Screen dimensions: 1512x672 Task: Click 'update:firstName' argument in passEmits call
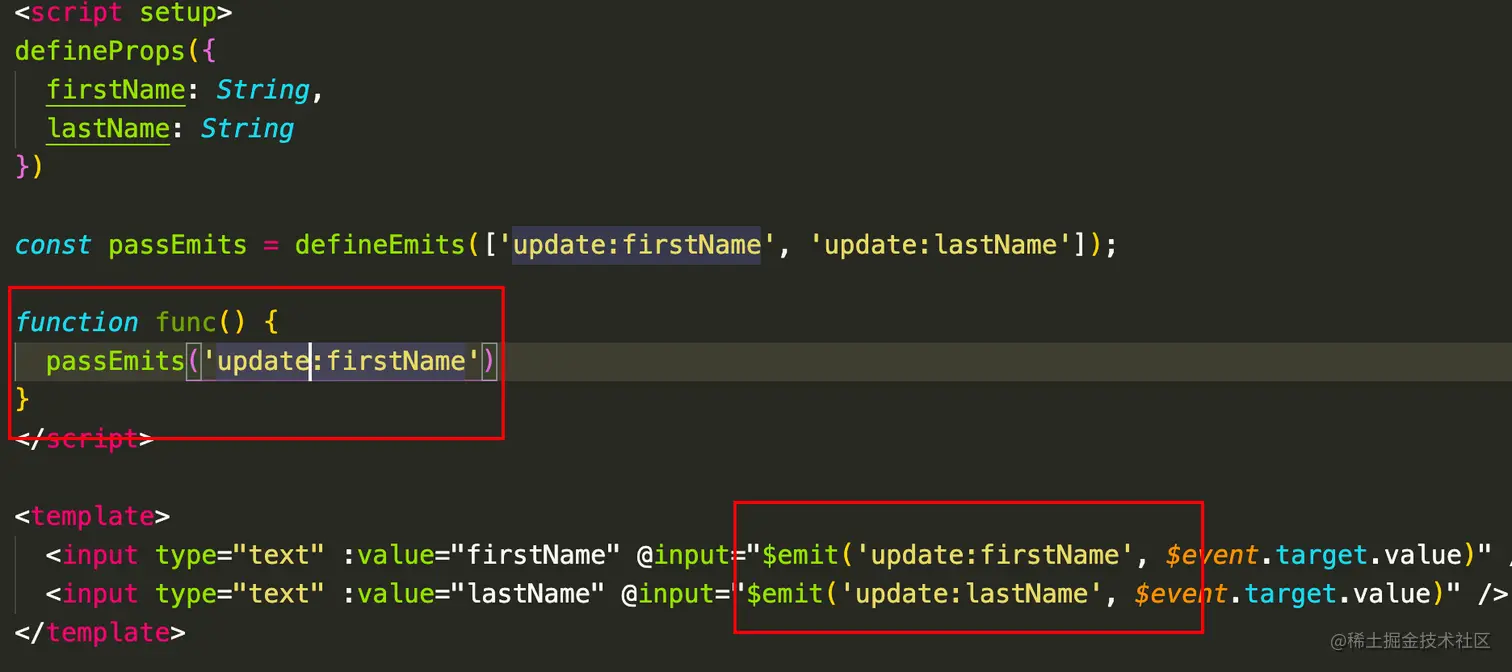tap(341, 361)
